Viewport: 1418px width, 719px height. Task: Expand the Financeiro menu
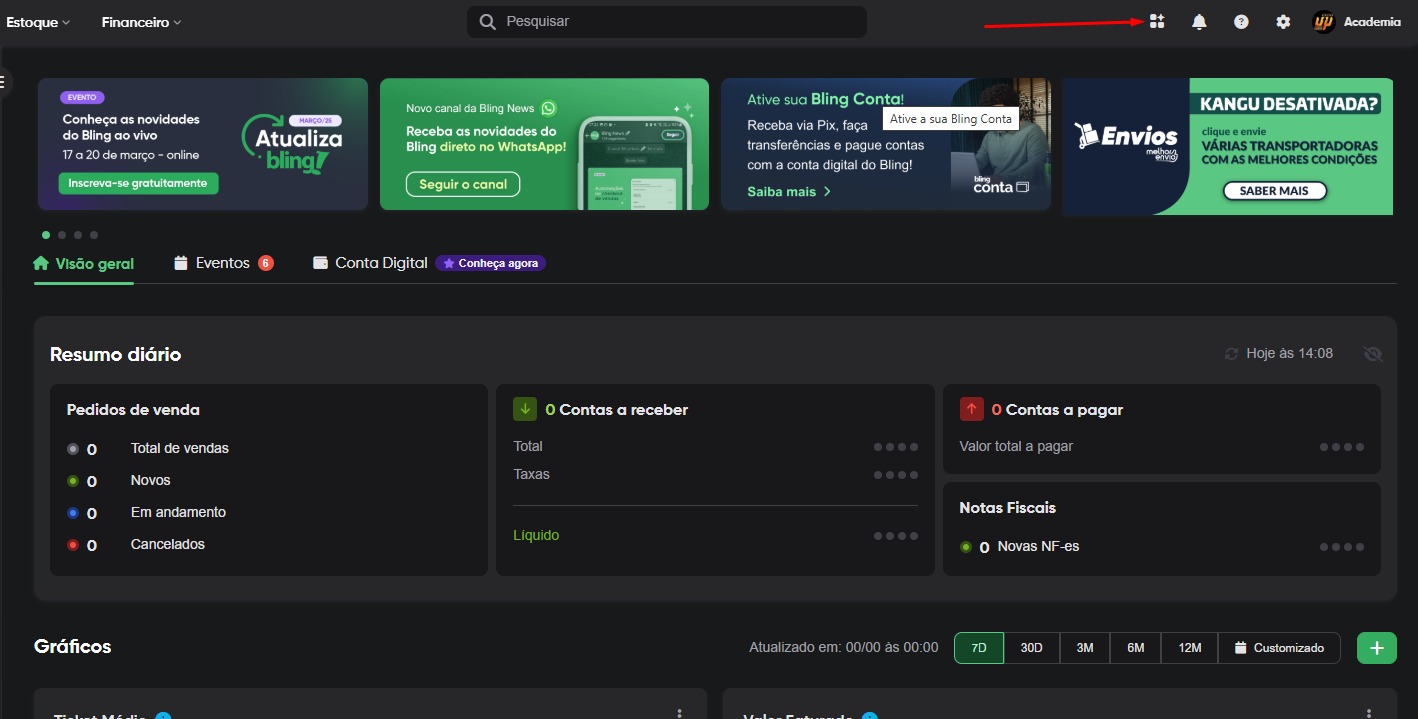click(141, 22)
